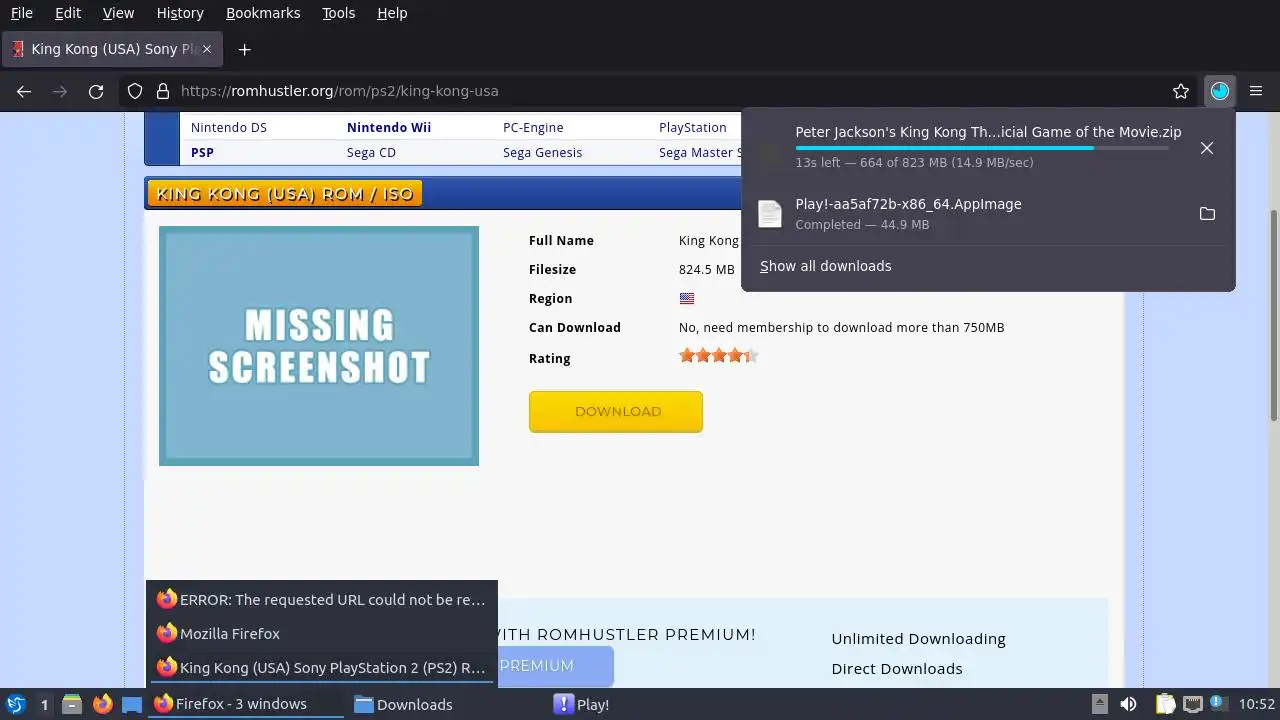This screenshot has height=720, width=1280.
Task: Click the Missing Screenshot thumbnail
Action: [319, 346]
